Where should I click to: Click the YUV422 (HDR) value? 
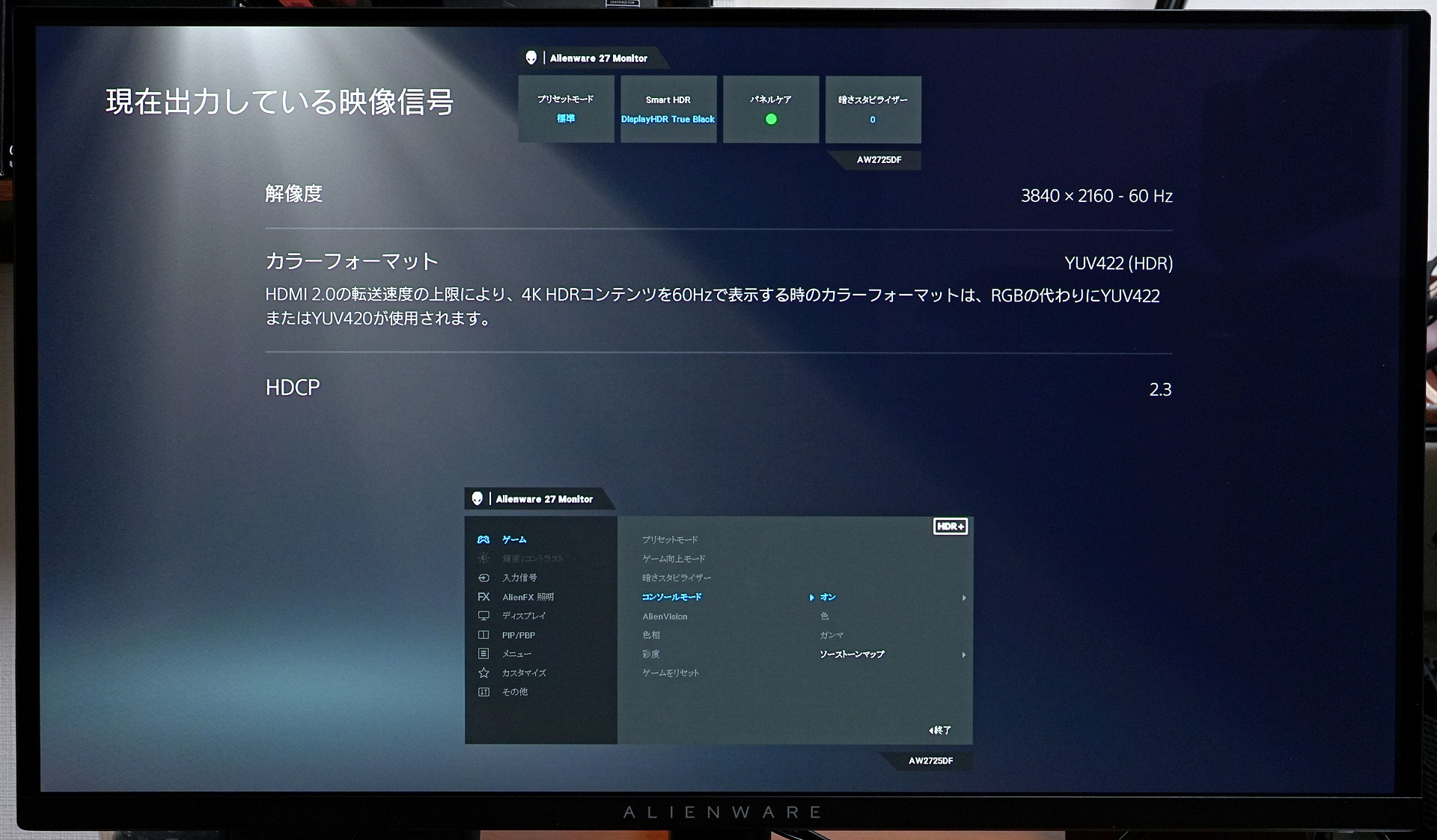[x=1118, y=263]
